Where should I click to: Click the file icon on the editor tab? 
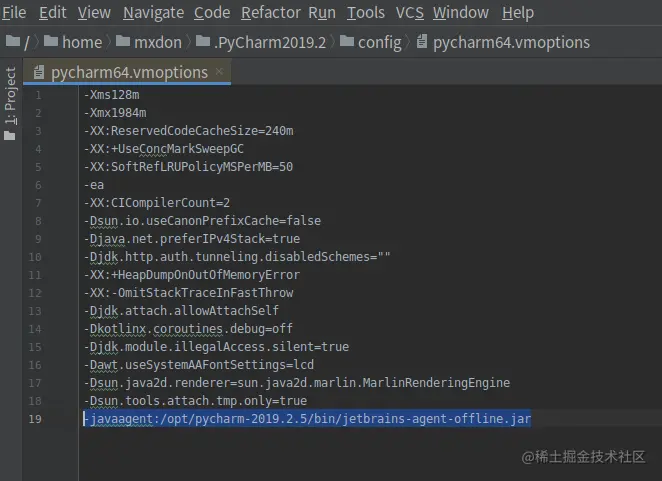click(x=38, y=72)
